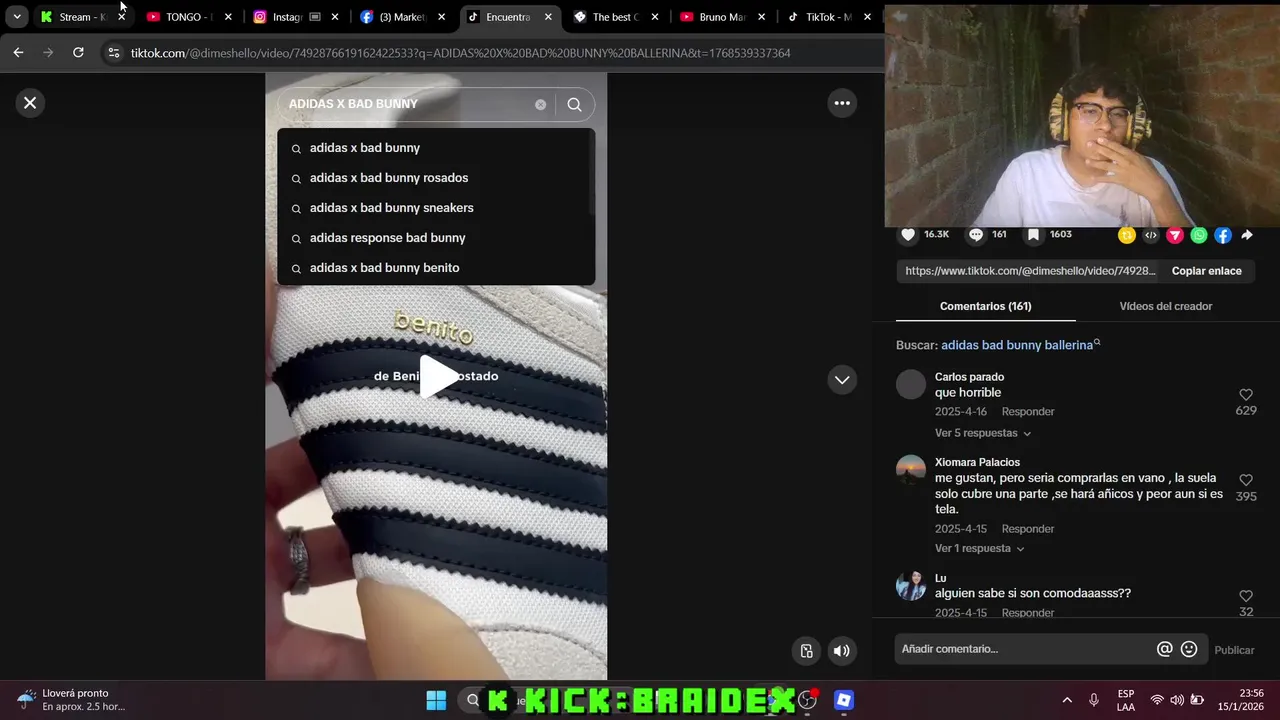Select suggestion adidas x bad bunny sneakers

(436, 208)
